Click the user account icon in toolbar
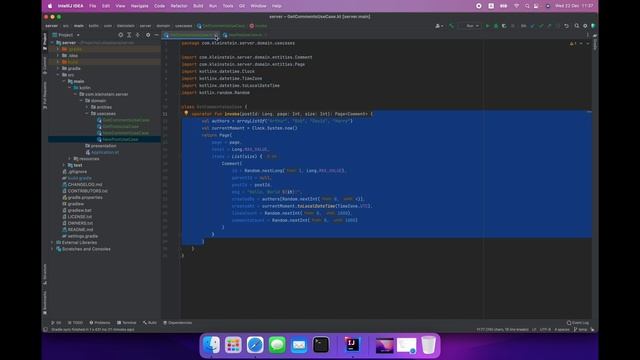 [x=439, y=26]
